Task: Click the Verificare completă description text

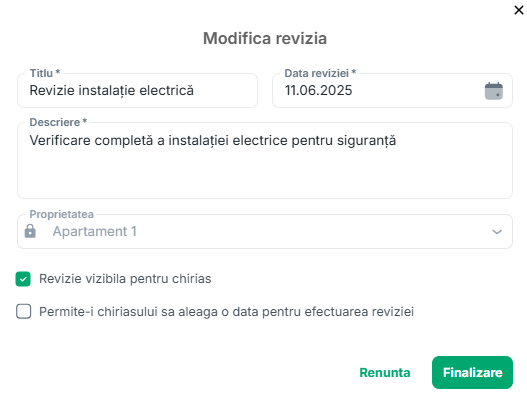Action: click(212, 141)
